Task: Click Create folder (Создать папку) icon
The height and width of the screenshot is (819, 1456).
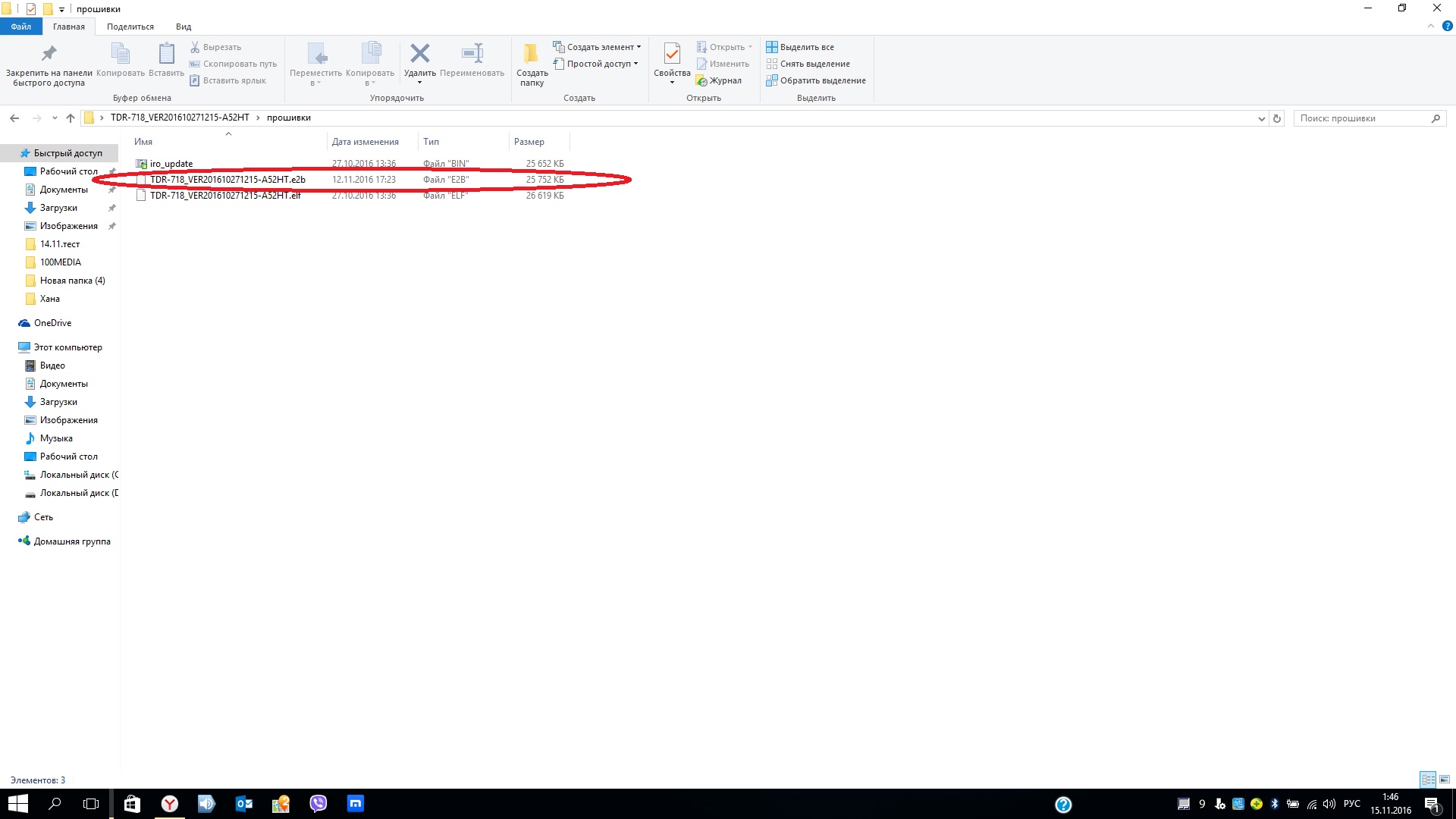Action: (532, 55)
